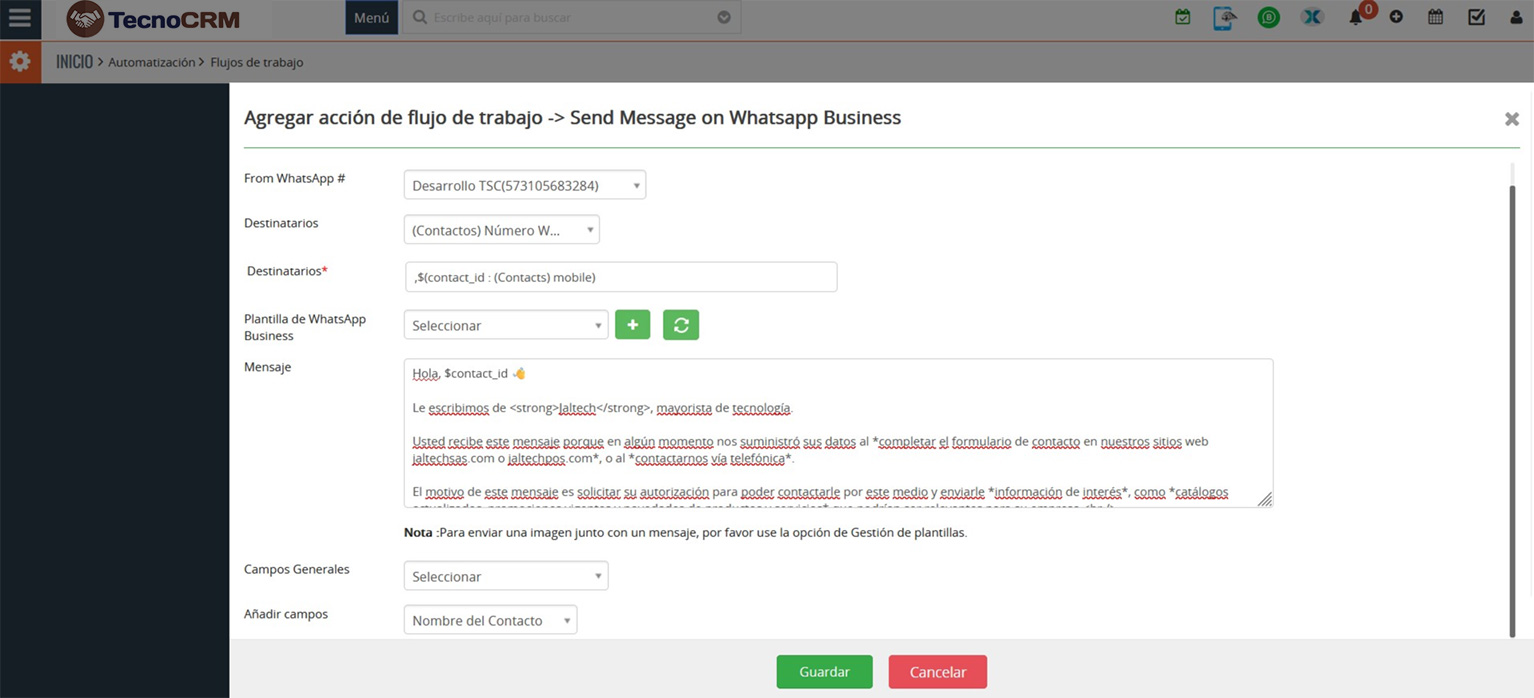Add a new WhatsApp template with plus button
The width and height of the screenshot is (1534, 698).
632,325
